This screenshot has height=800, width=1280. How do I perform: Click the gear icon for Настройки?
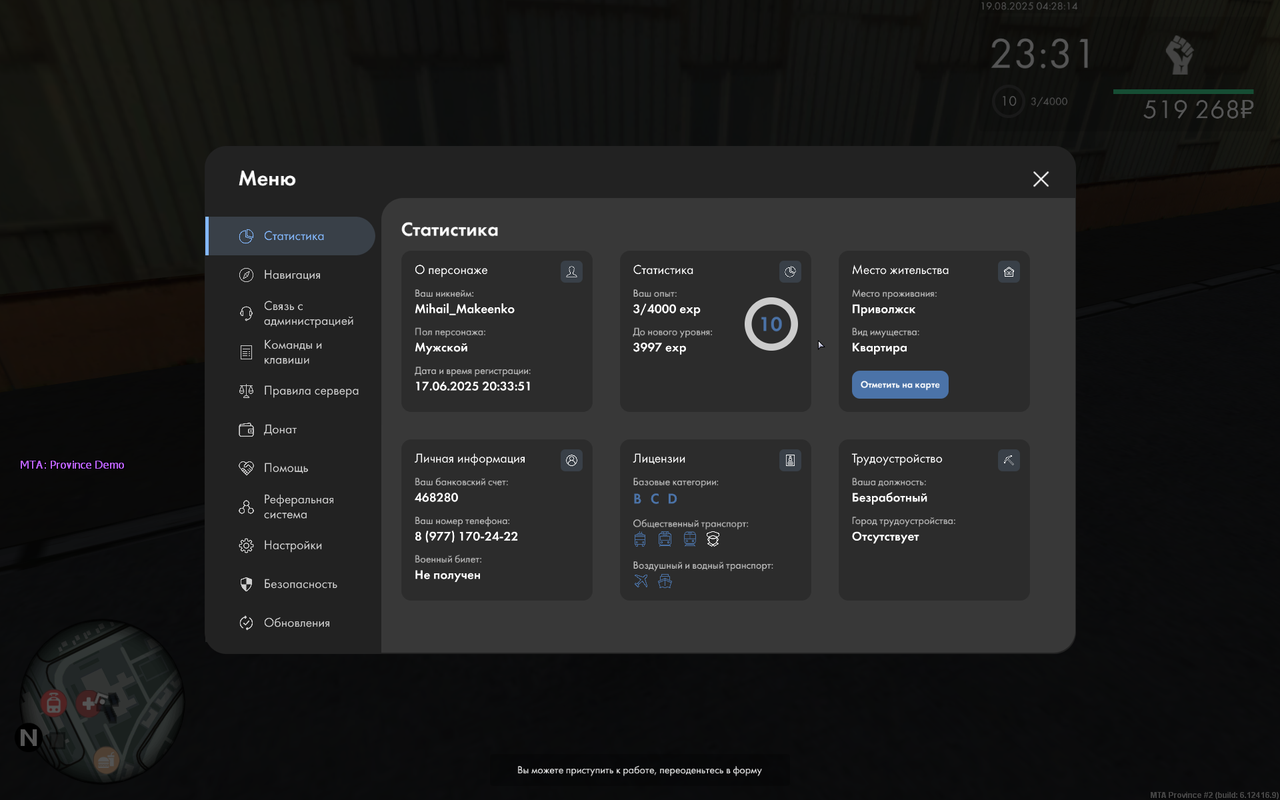pos(246,546)
